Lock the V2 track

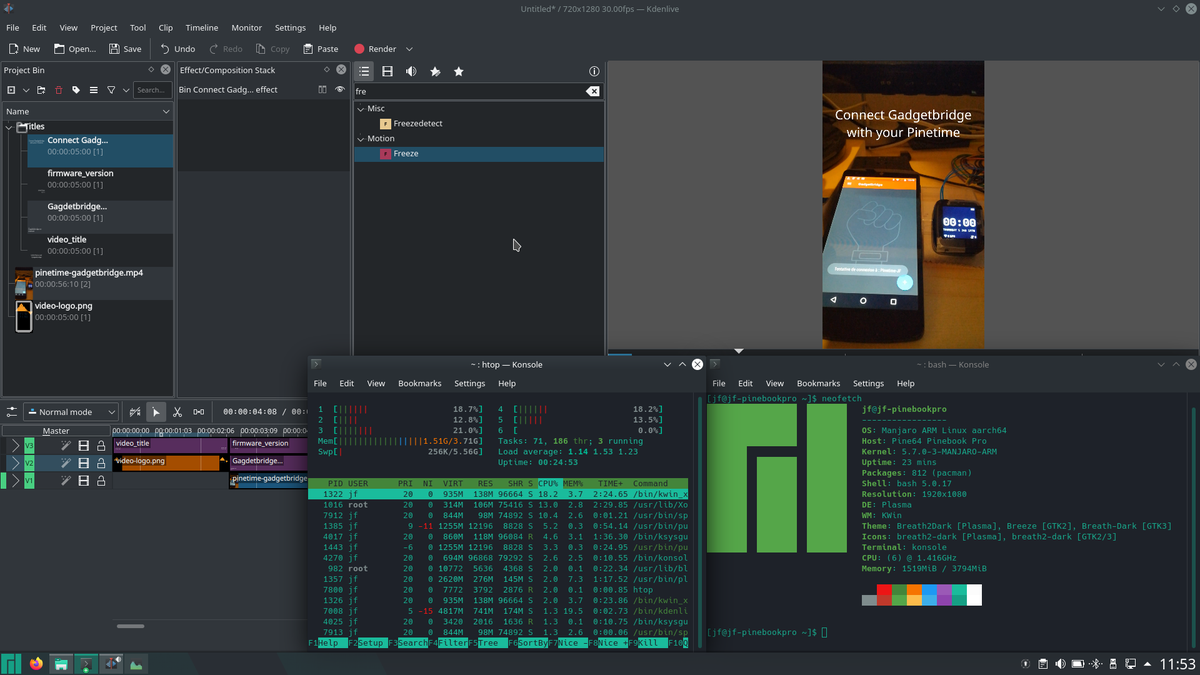click(101, 463)
